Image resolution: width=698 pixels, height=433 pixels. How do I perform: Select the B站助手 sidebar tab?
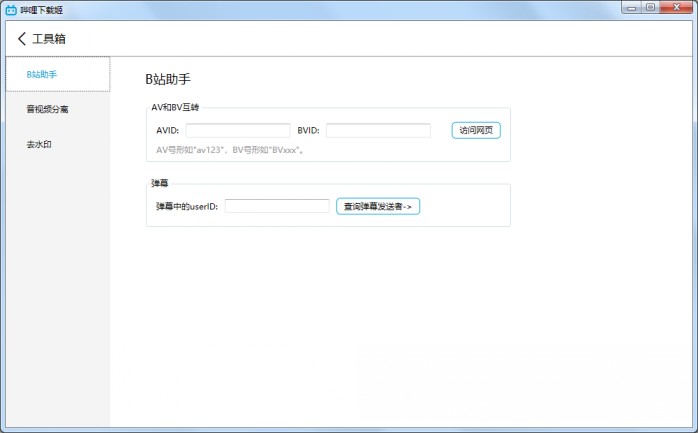click(58, 74)
